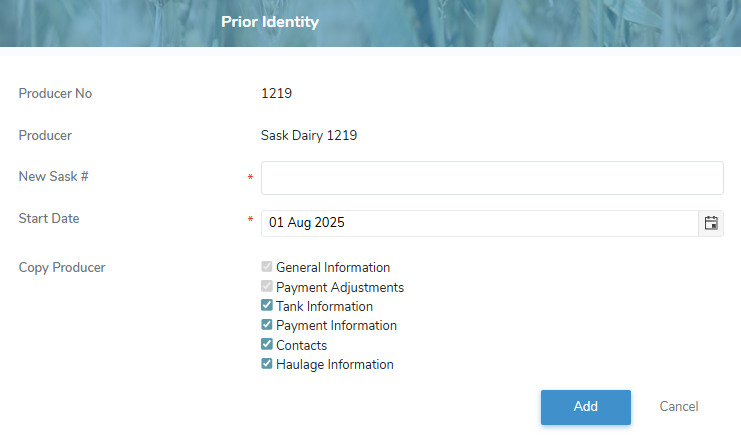Uncheck the Tank Information checkbox
This screenshot has width=741, height=437.
pos(267,306)
